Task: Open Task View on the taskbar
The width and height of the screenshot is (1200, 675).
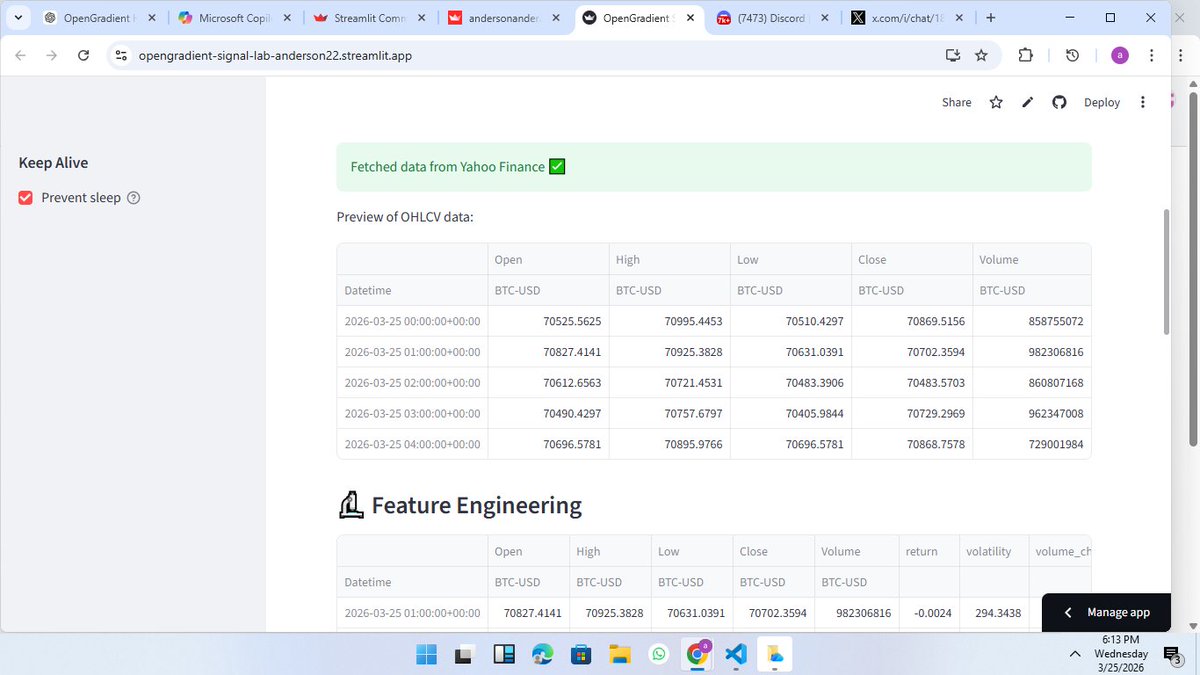Action: pyautogui.click(x=465, y=655)
